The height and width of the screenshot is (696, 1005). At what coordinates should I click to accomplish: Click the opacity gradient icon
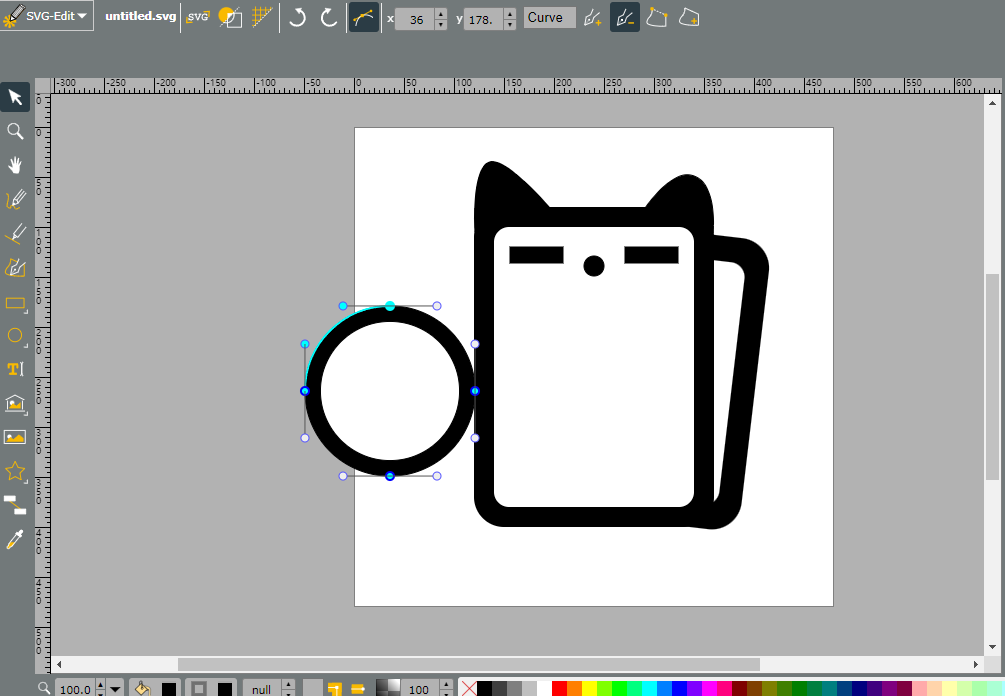coord(388,688)
